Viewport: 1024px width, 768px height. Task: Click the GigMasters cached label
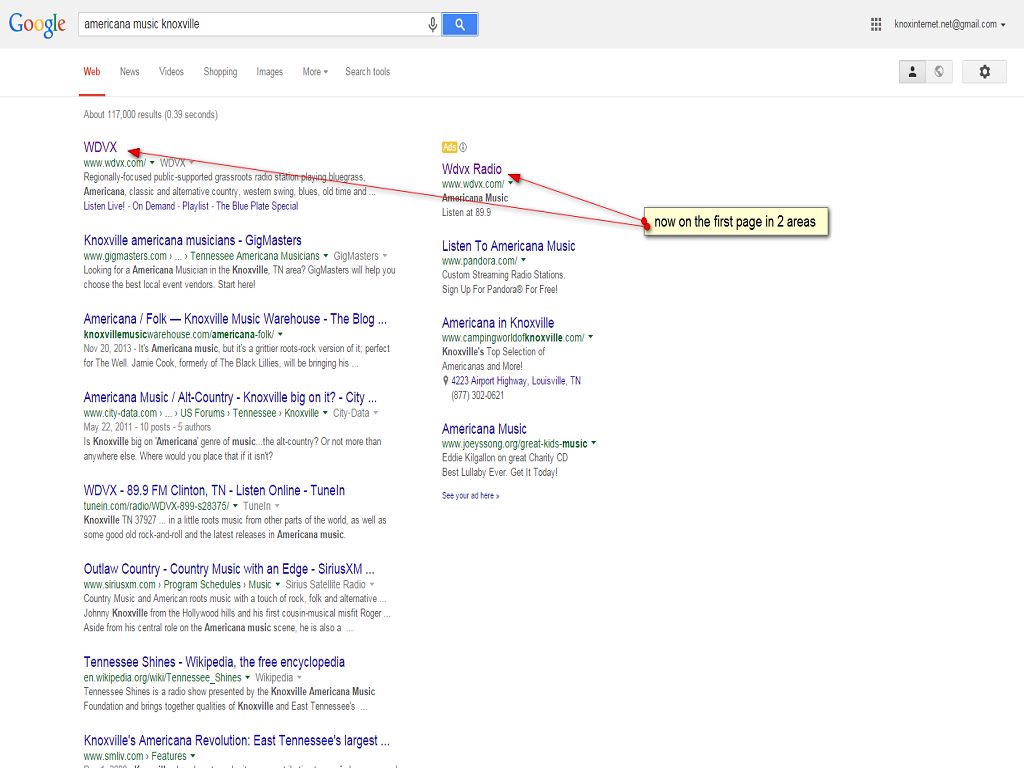(x=356, y=256)
